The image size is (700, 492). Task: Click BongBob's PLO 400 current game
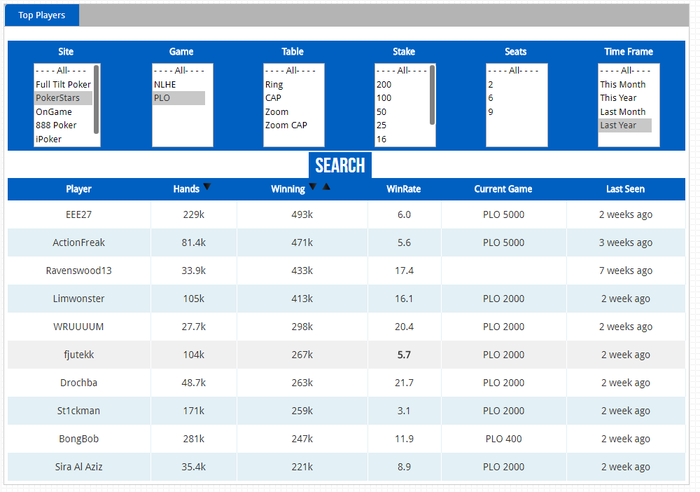coord(504,439)
